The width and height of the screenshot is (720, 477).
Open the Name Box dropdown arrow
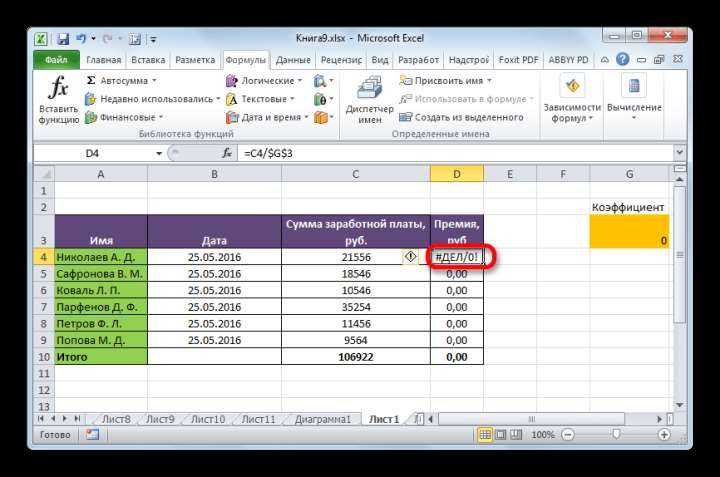(159, 153)
